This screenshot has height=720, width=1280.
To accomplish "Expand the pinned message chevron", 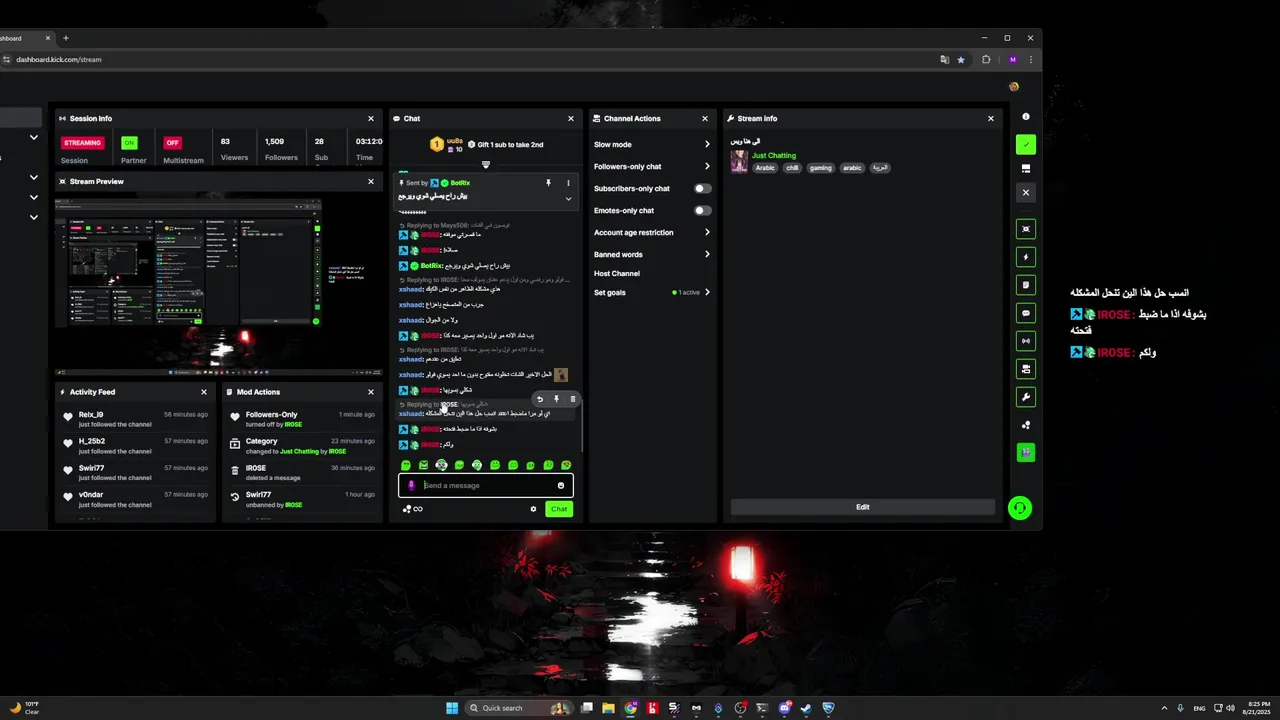I will [x=568, y=198].
